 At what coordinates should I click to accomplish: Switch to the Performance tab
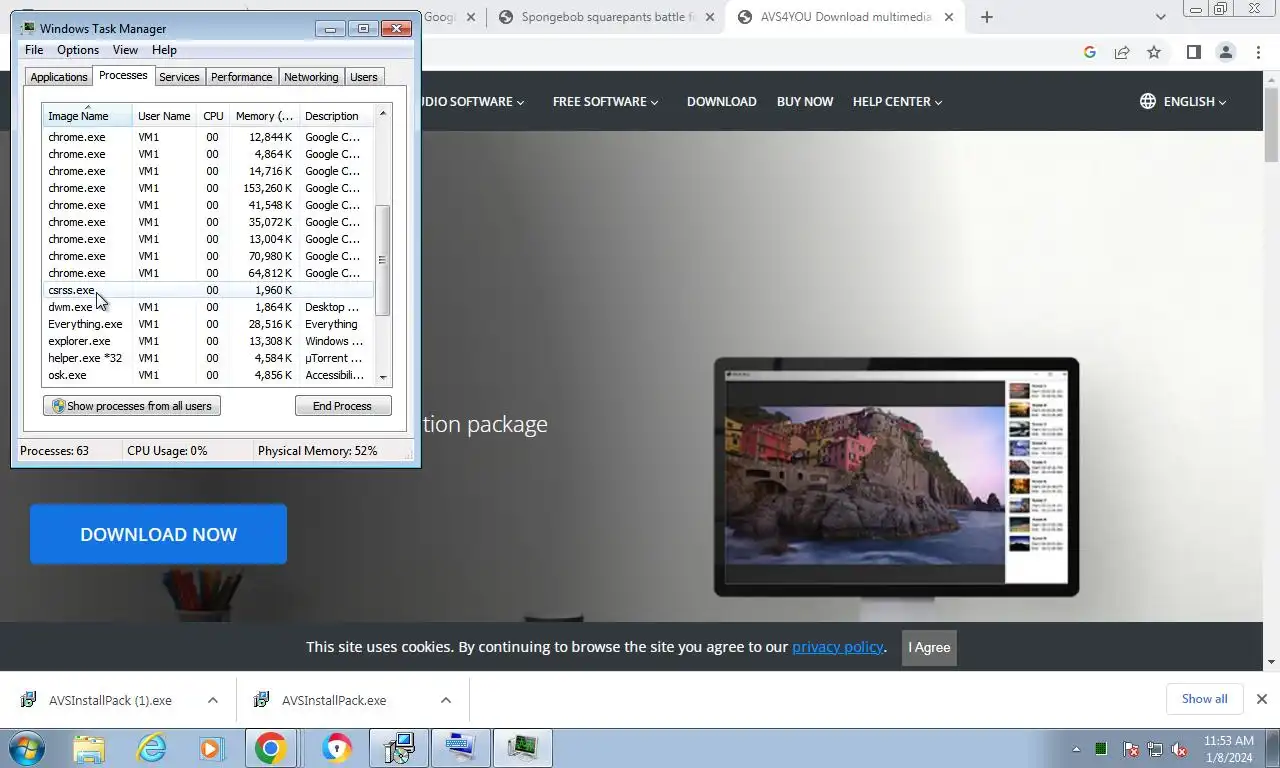tap(241, 77)
